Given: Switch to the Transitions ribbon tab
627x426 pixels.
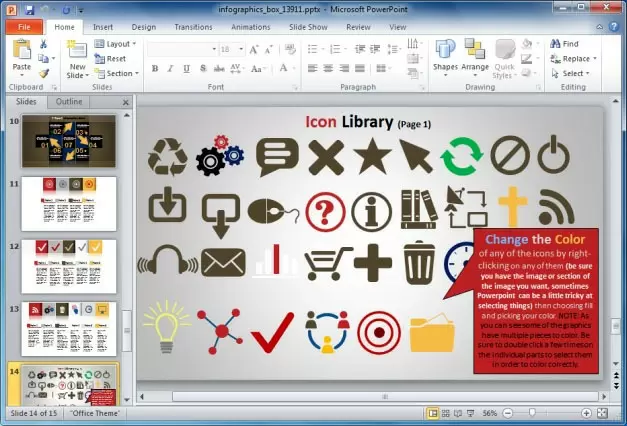Looking at the screenshot, I should pos(192,27).
